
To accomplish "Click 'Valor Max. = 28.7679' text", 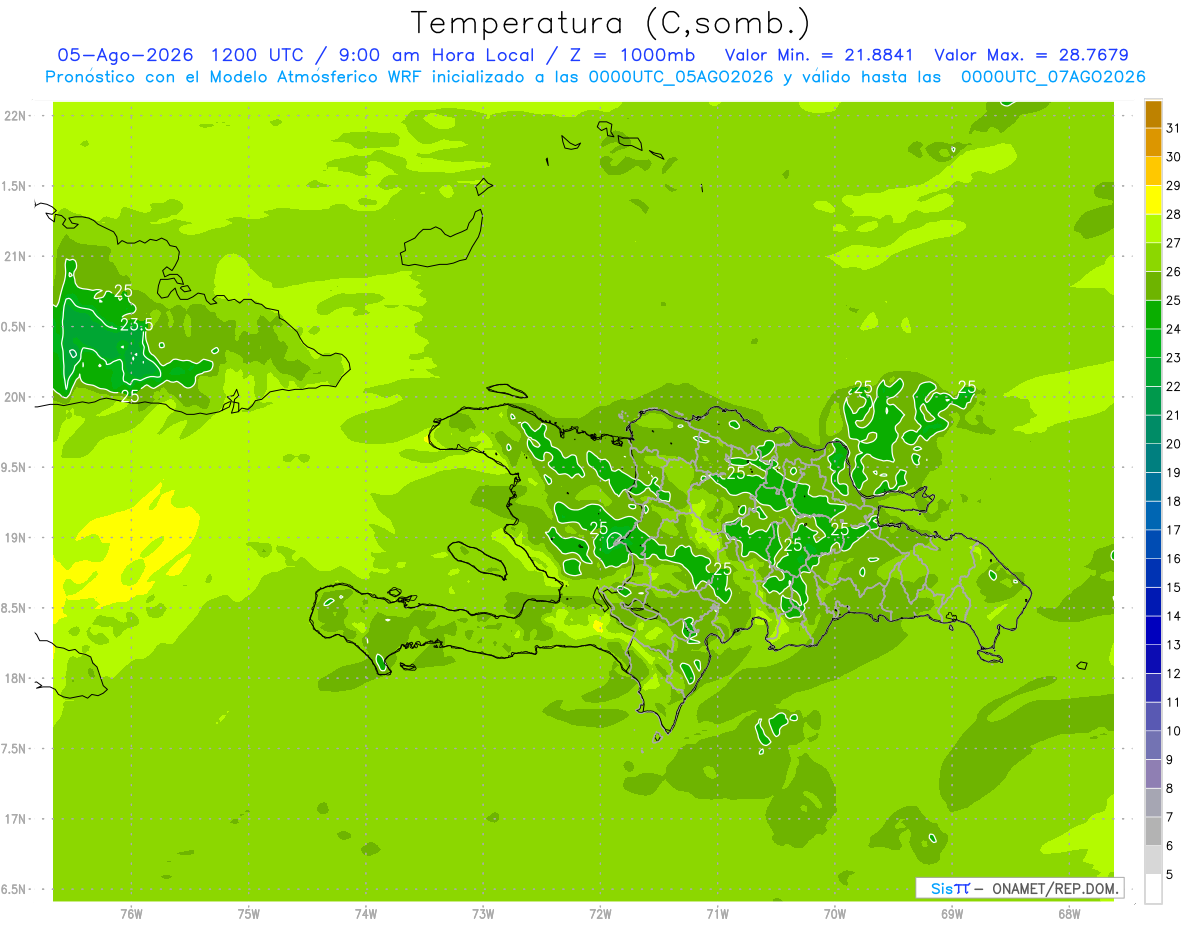I will 1031,55.
